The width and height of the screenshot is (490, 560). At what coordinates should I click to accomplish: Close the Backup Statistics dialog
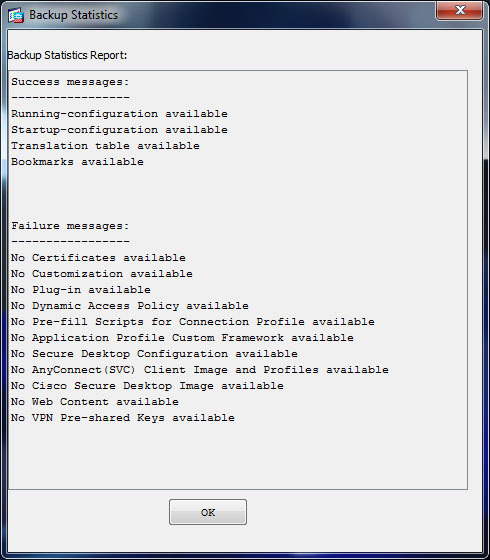coord(460,10)
